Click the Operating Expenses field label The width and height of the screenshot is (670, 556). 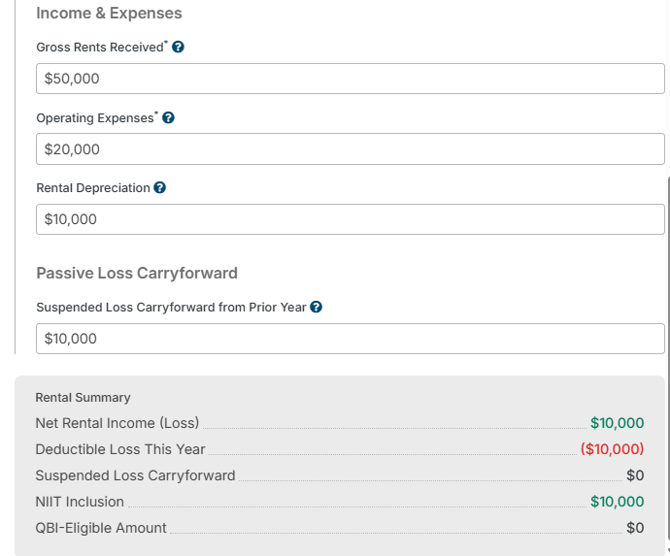pyautogui.click(x=95, y=118)
